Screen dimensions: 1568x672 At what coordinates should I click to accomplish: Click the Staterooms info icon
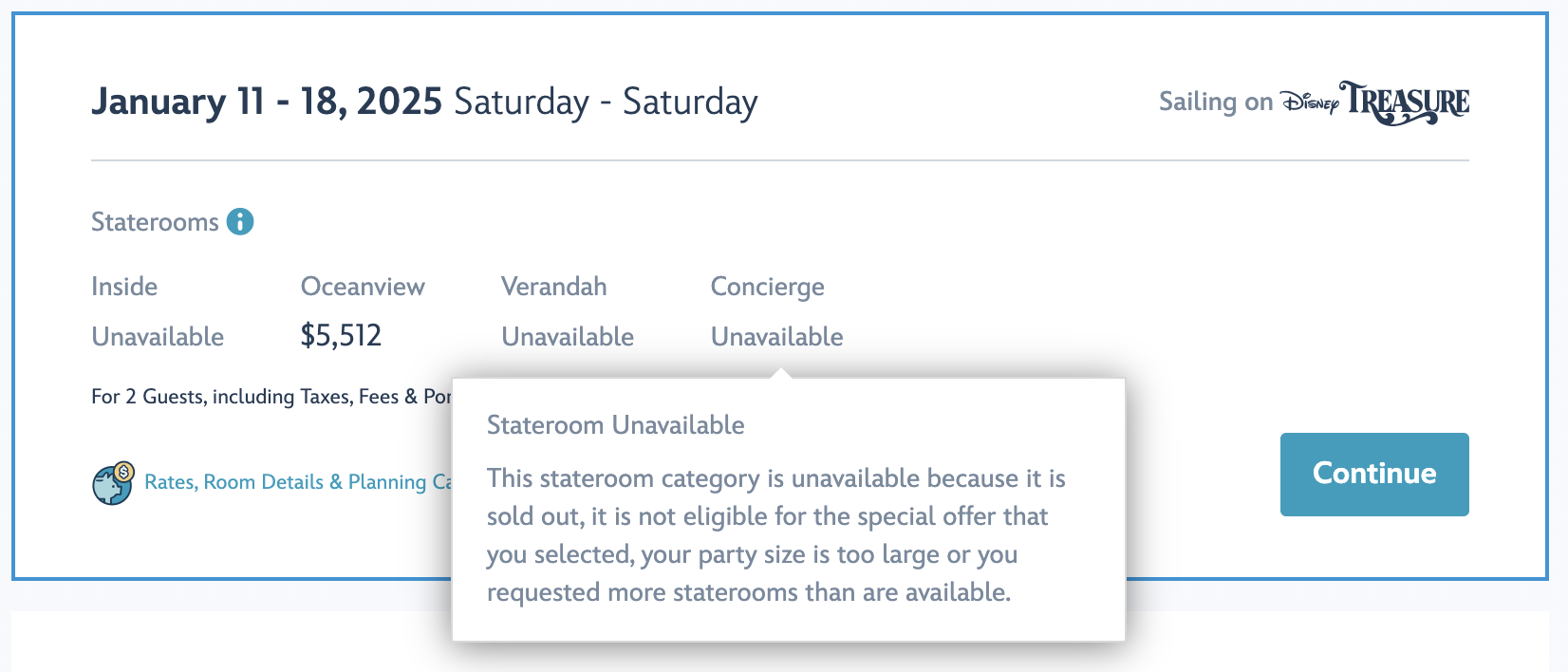[240, 222]
